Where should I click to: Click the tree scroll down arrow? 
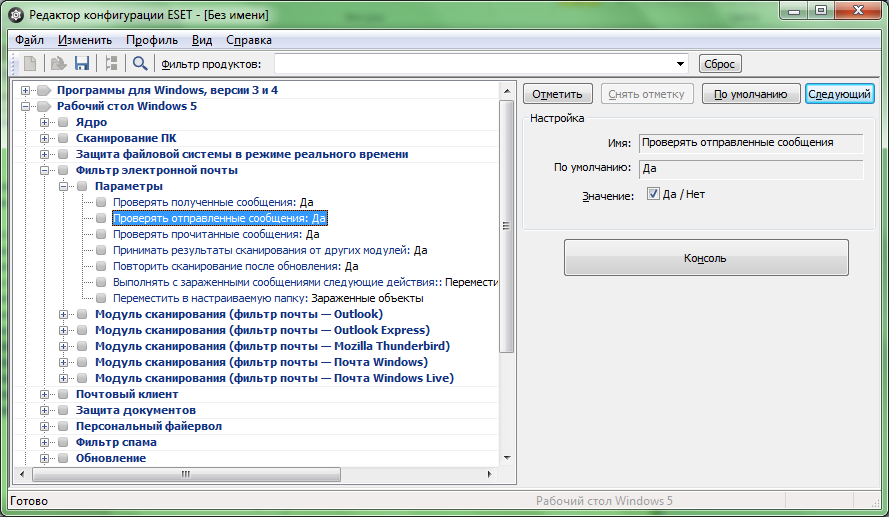click(507, 458)
